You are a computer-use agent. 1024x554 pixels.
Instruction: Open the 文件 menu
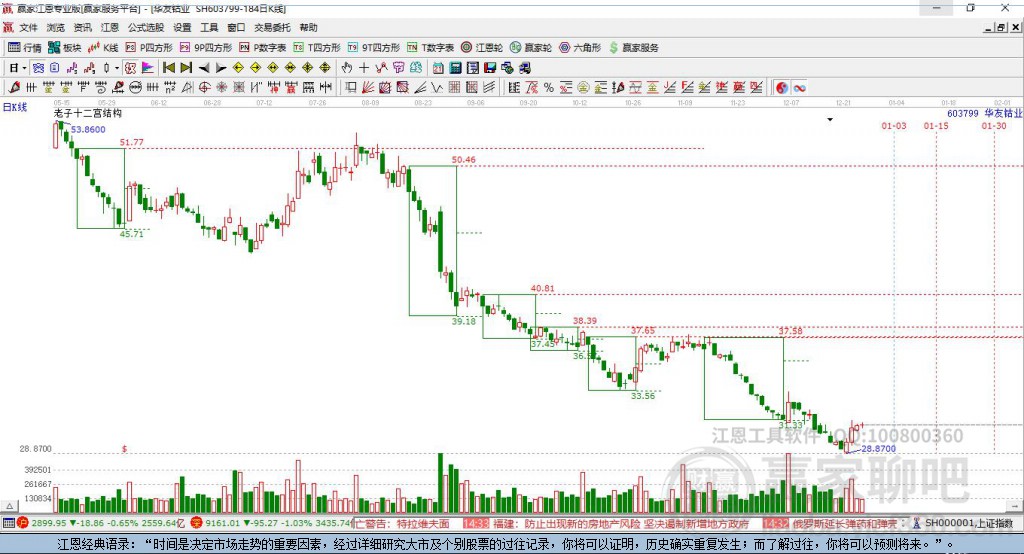[29, 27]
